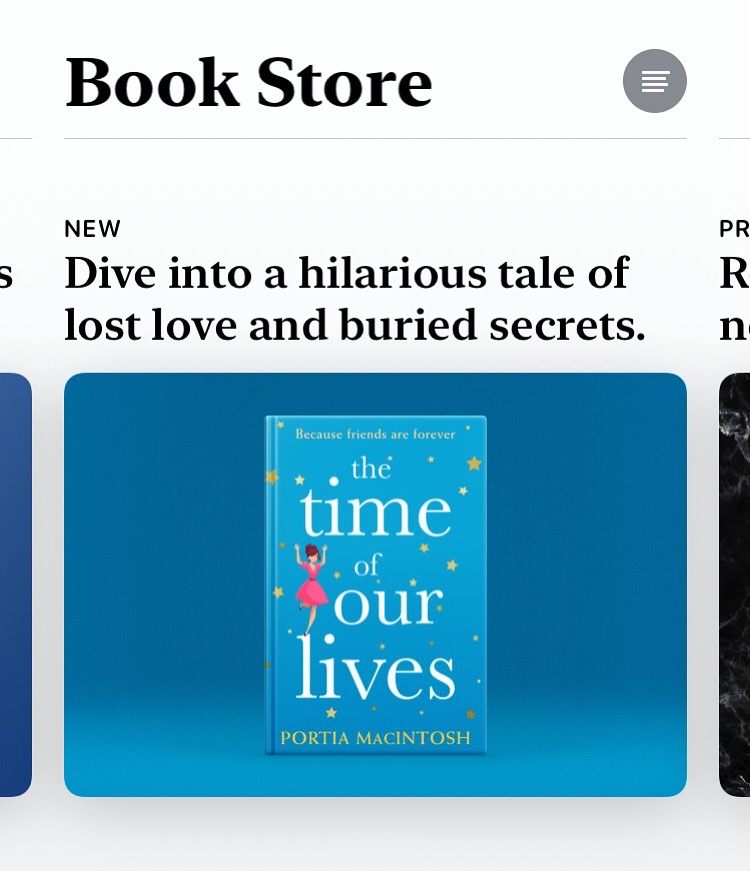Click the dancing girl illustration on cover
The height and width of the screenshot is (871, 750).
[x=311, y=588]
